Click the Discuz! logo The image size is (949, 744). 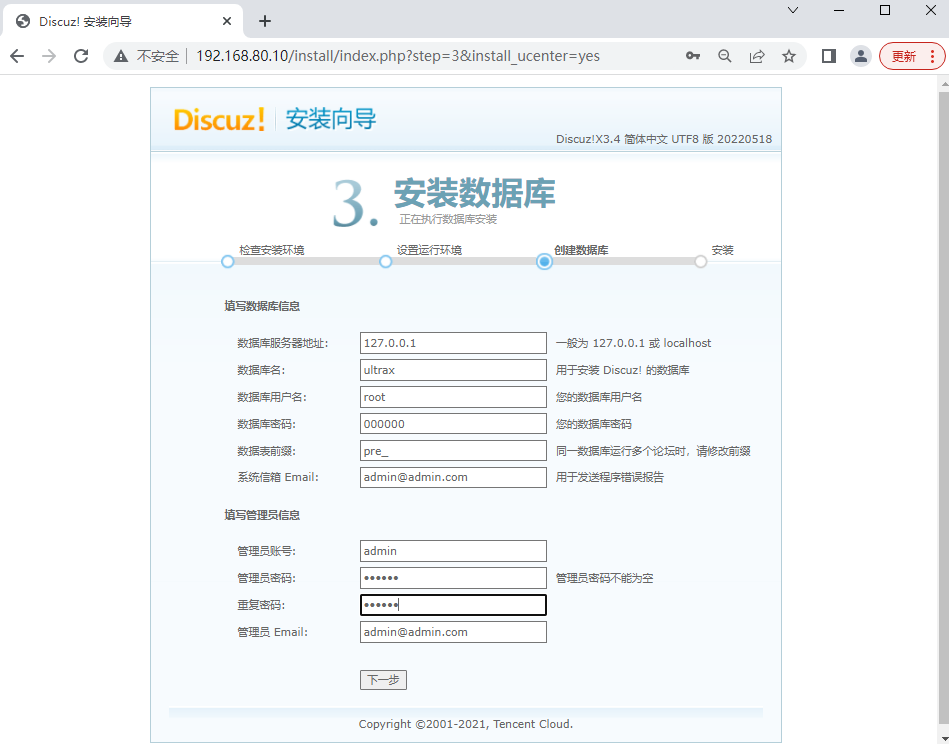coord(219,119)
